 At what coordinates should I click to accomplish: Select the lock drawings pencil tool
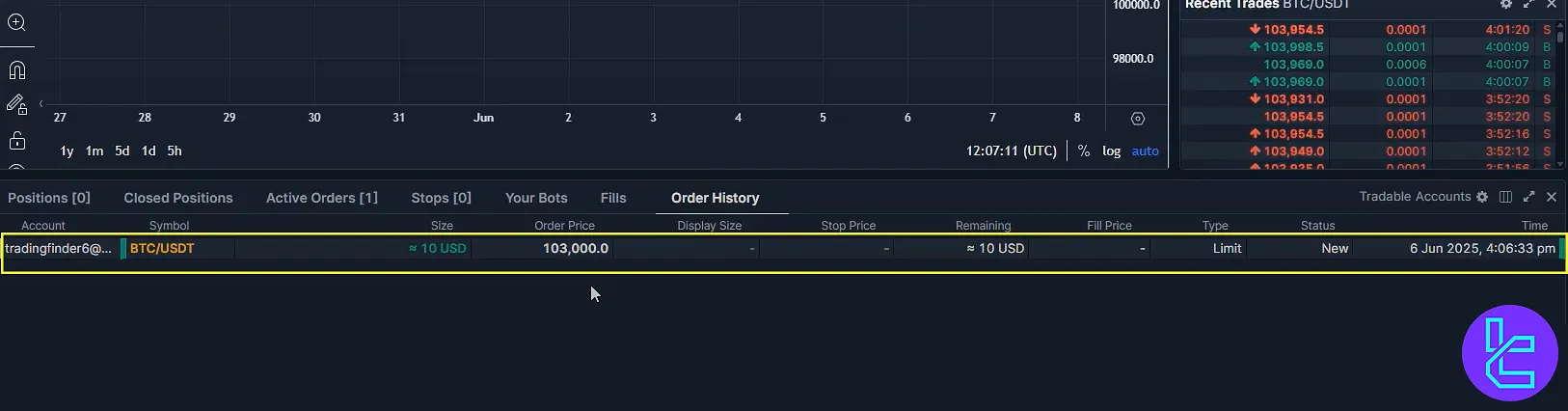pos(16,104)
